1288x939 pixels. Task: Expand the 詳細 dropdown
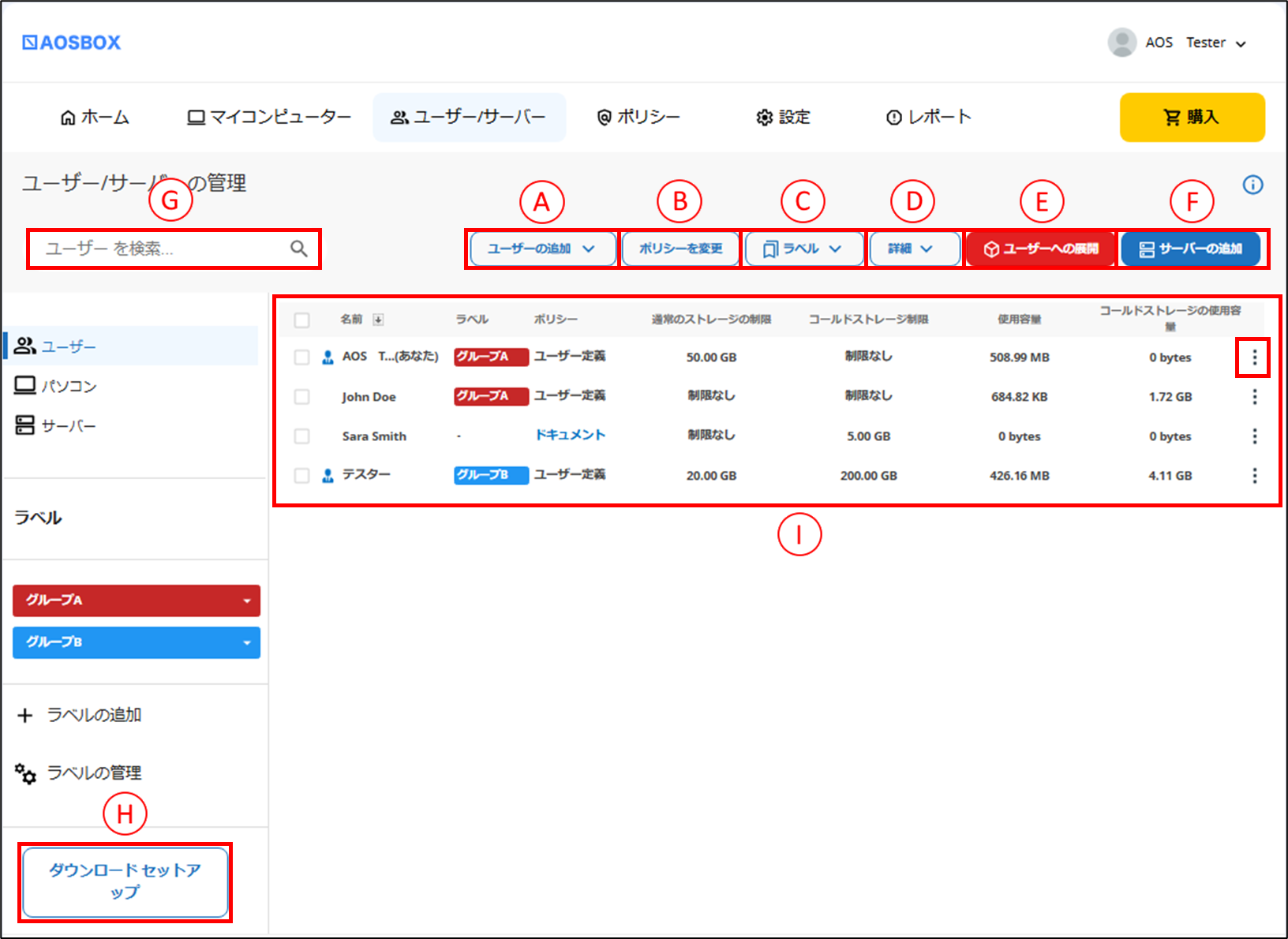(x=913, y=249)
